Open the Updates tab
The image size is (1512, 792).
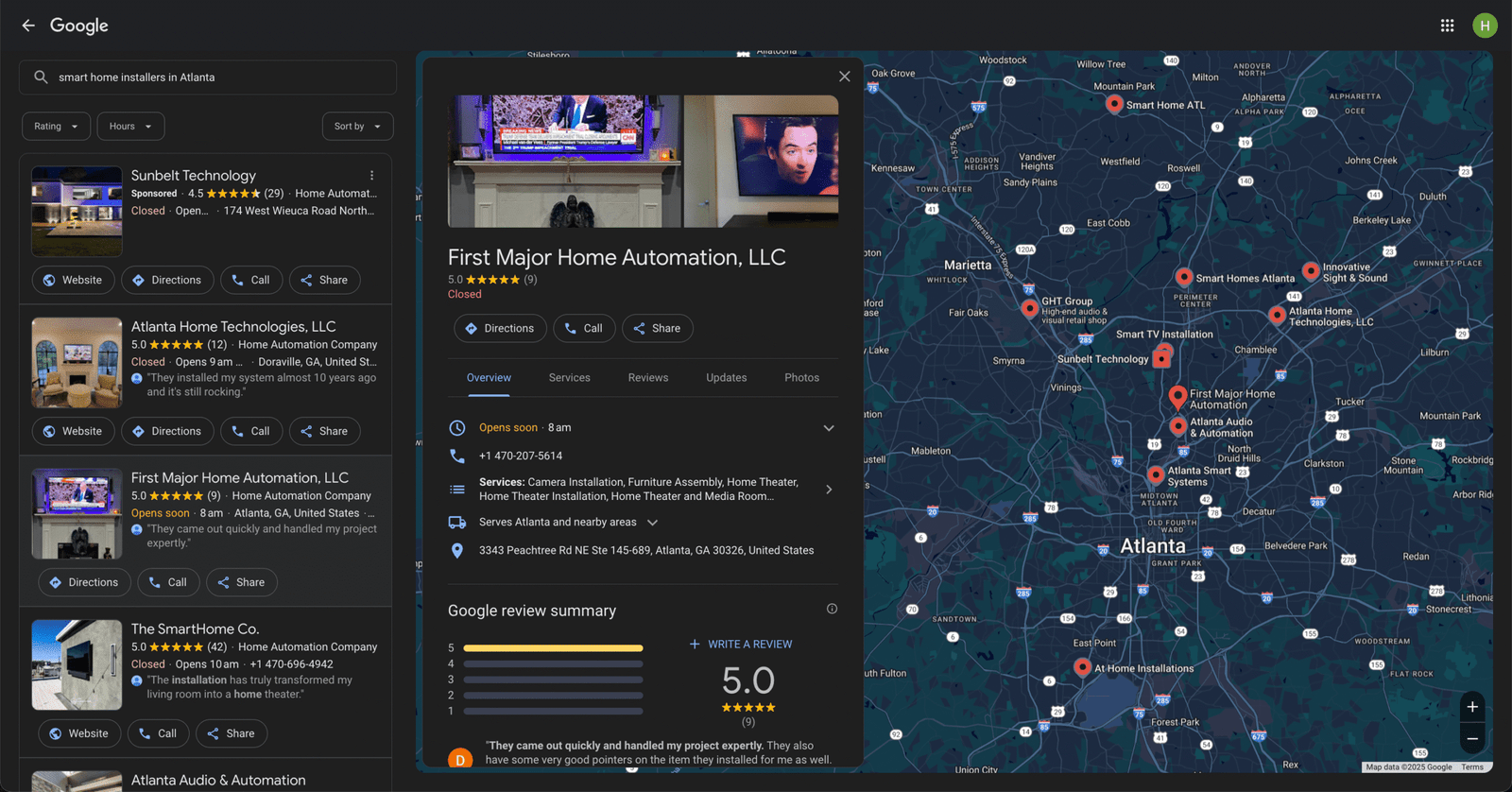click(x=727, y=378)
